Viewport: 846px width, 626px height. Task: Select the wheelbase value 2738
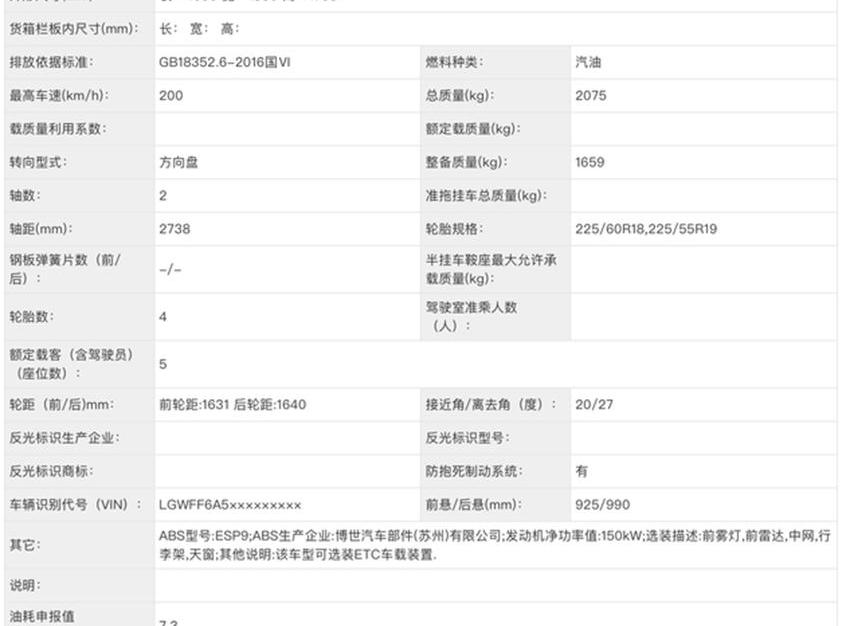click(x=174, y=229)
